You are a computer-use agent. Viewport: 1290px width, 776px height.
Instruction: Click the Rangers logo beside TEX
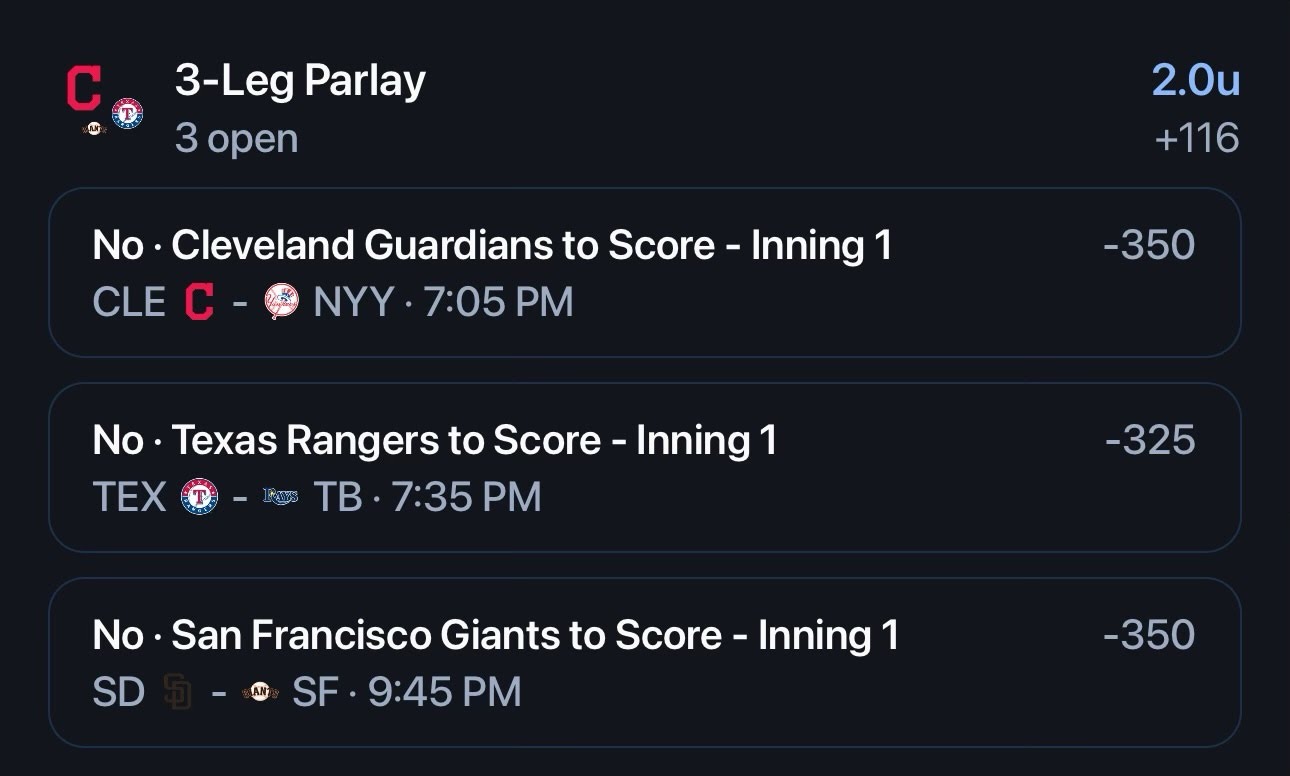(x=199, y=496)
